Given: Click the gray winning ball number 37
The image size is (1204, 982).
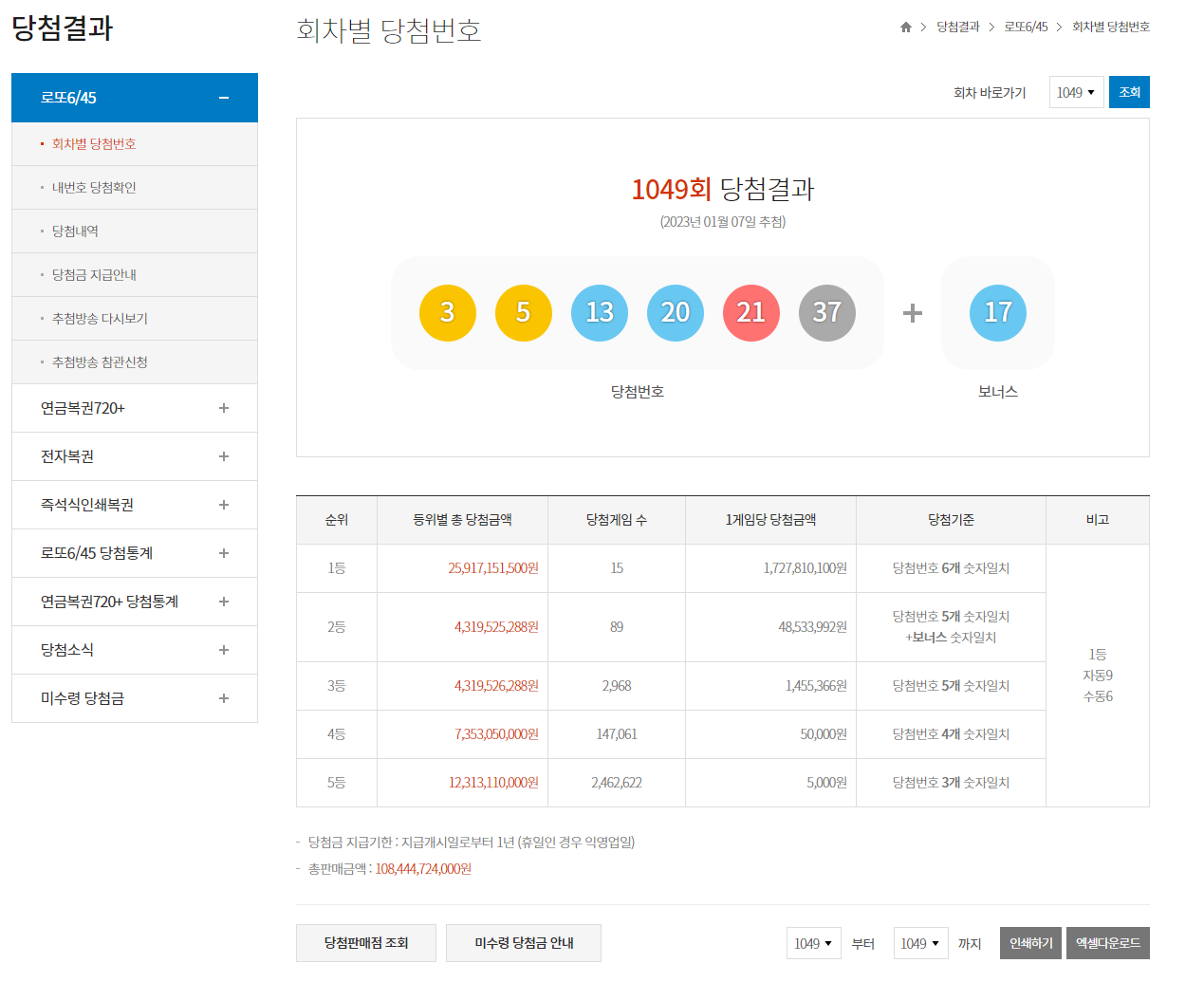Looking at the screenshot, I should [x=827, y=312].
